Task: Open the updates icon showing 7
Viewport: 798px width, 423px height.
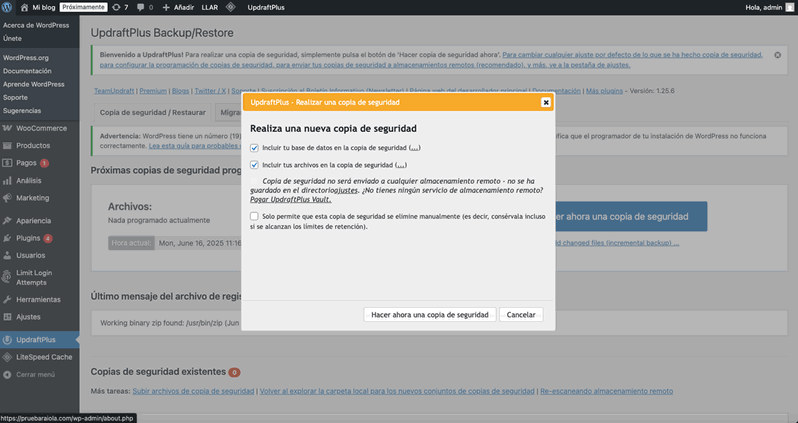Action: pos(116,7)
